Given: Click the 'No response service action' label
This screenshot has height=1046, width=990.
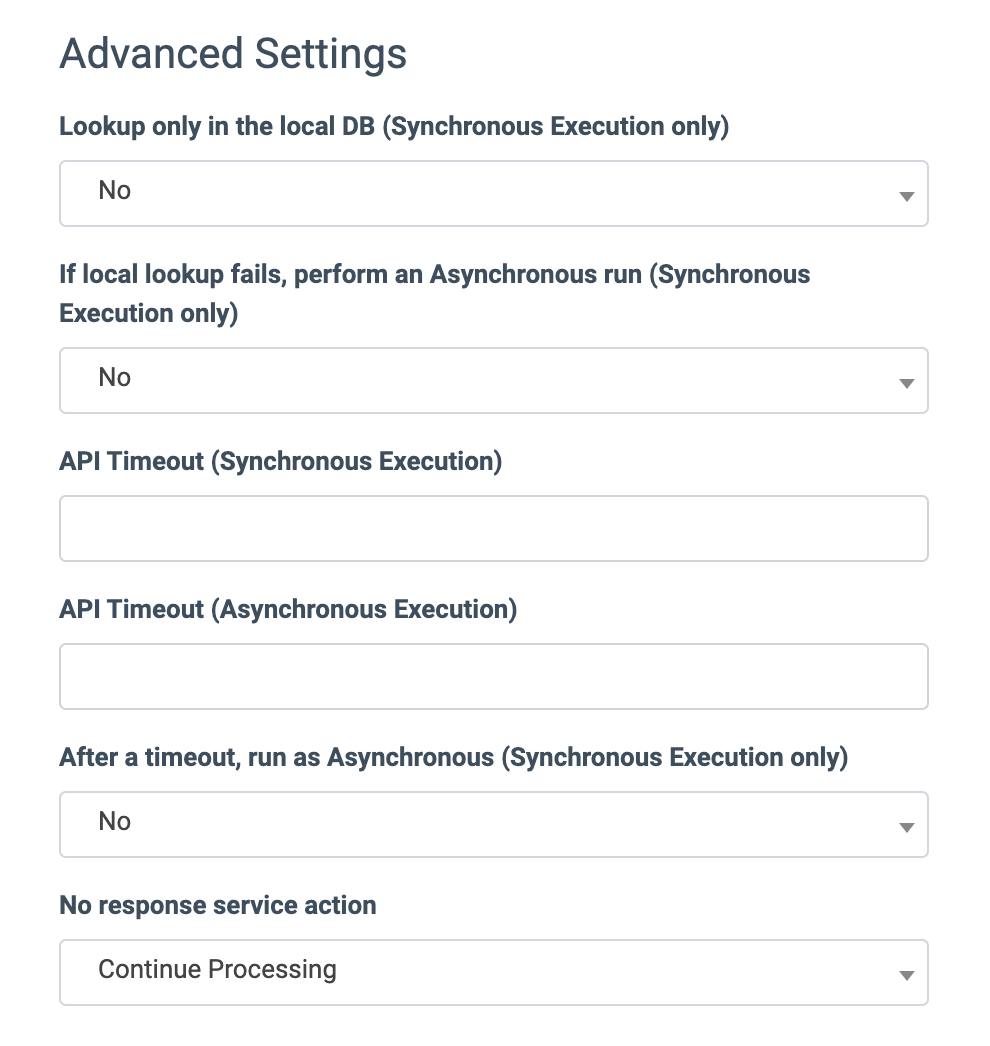Looking at the screenshot, I should click(218, 905).
